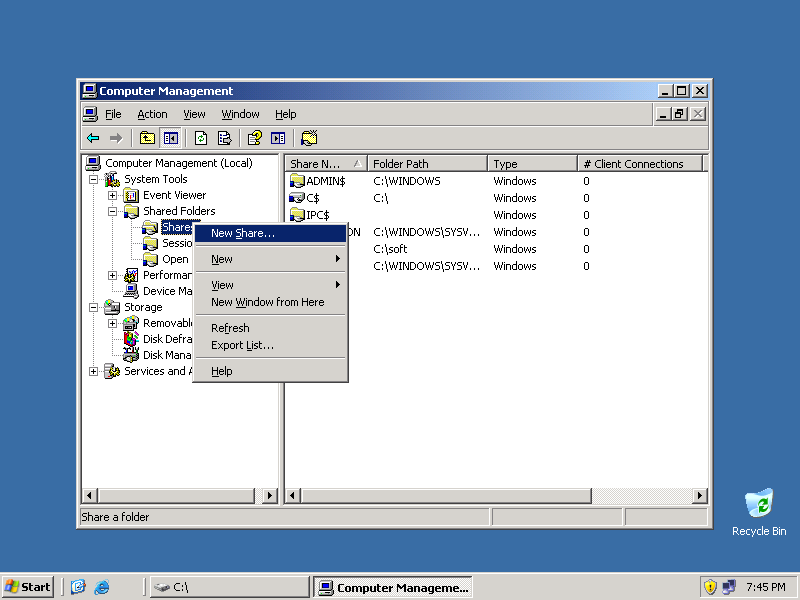
Task: Expand the Removable Storage node
Action: coord(112,323)
